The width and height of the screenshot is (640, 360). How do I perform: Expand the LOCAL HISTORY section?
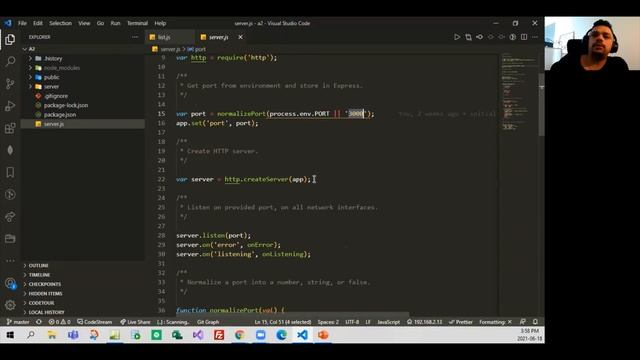click(x=83, y=312)
